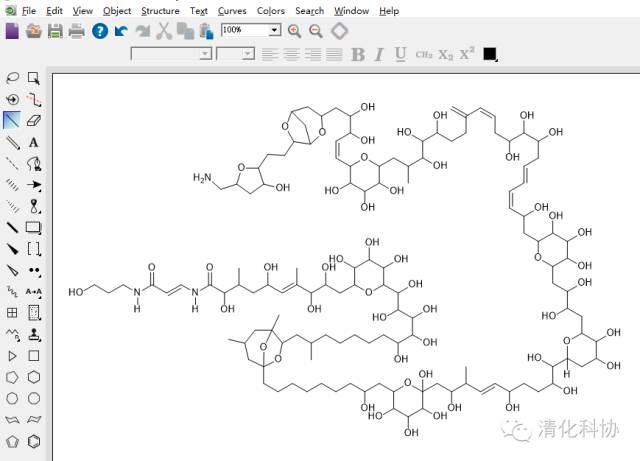Select the Marquee selection tool
This screenshot has height=461, width=640.
coord(34,78)
